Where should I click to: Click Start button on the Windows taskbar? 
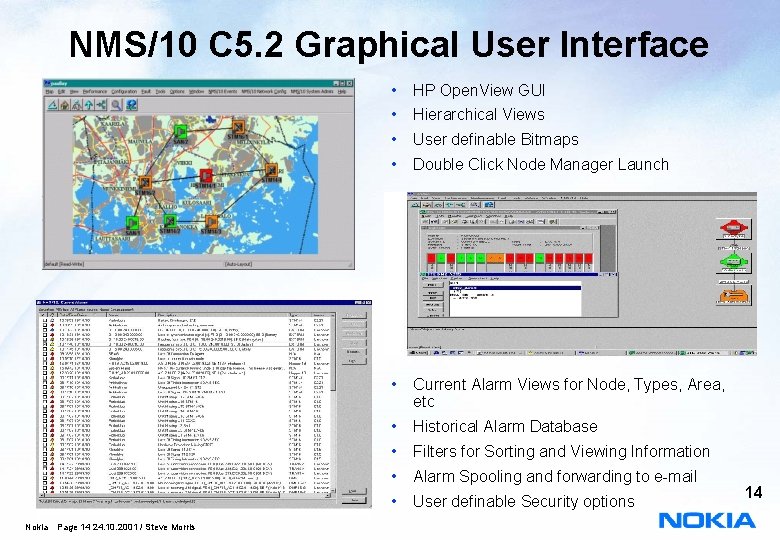tap(418, 353)
